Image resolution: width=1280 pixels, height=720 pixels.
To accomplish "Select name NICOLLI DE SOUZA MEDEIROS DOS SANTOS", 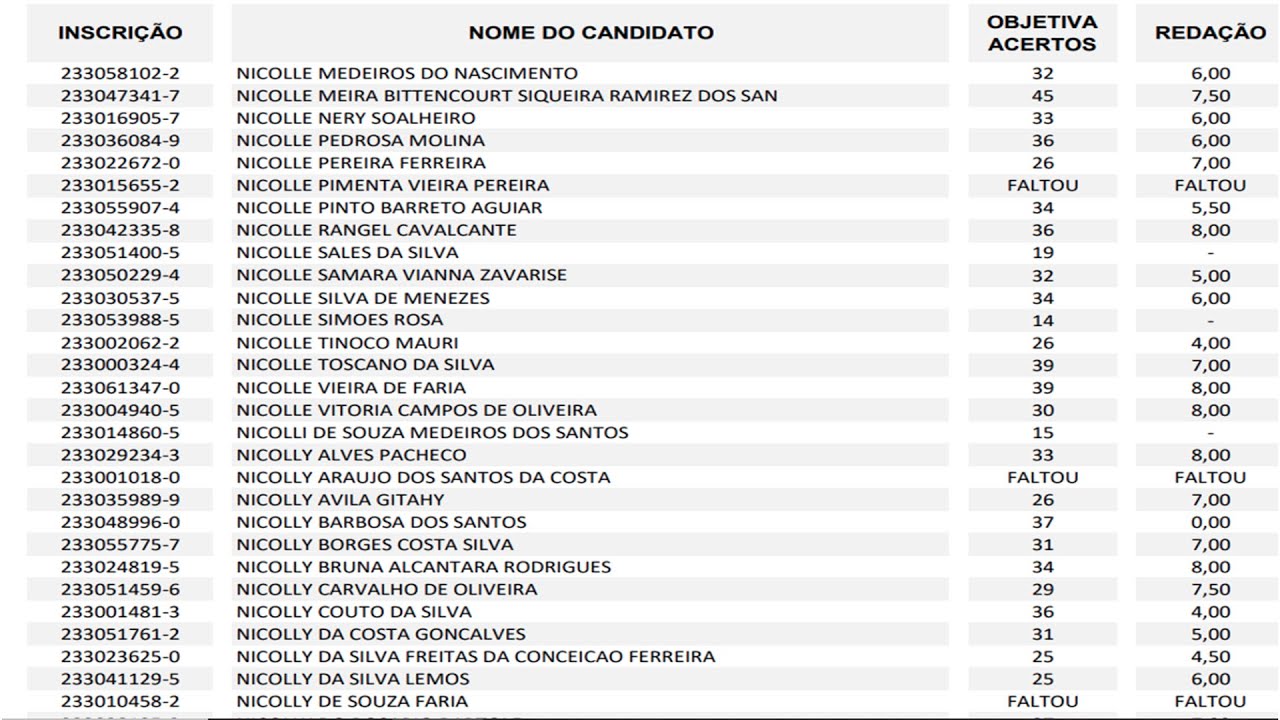I will (x=432, y=432).
